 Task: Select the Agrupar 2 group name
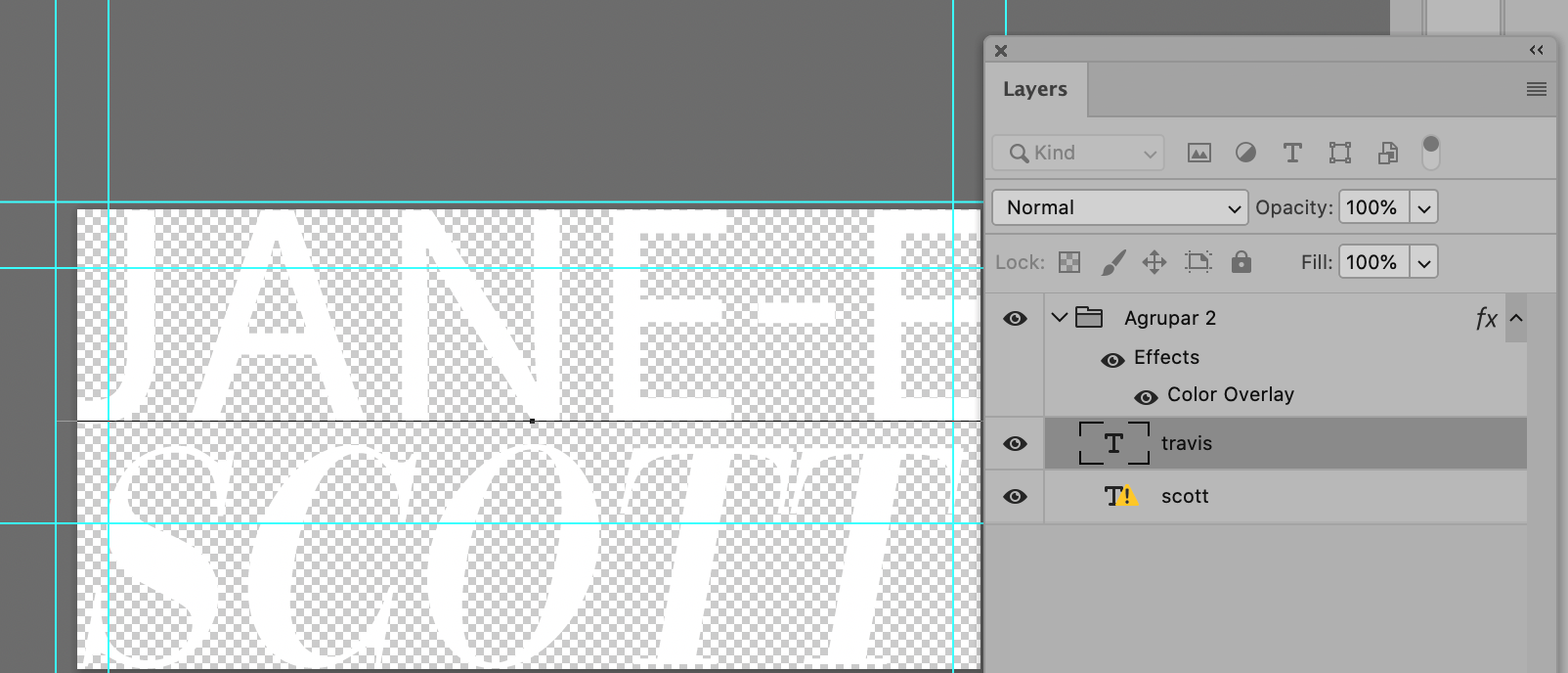click(x=1170, y=318)
